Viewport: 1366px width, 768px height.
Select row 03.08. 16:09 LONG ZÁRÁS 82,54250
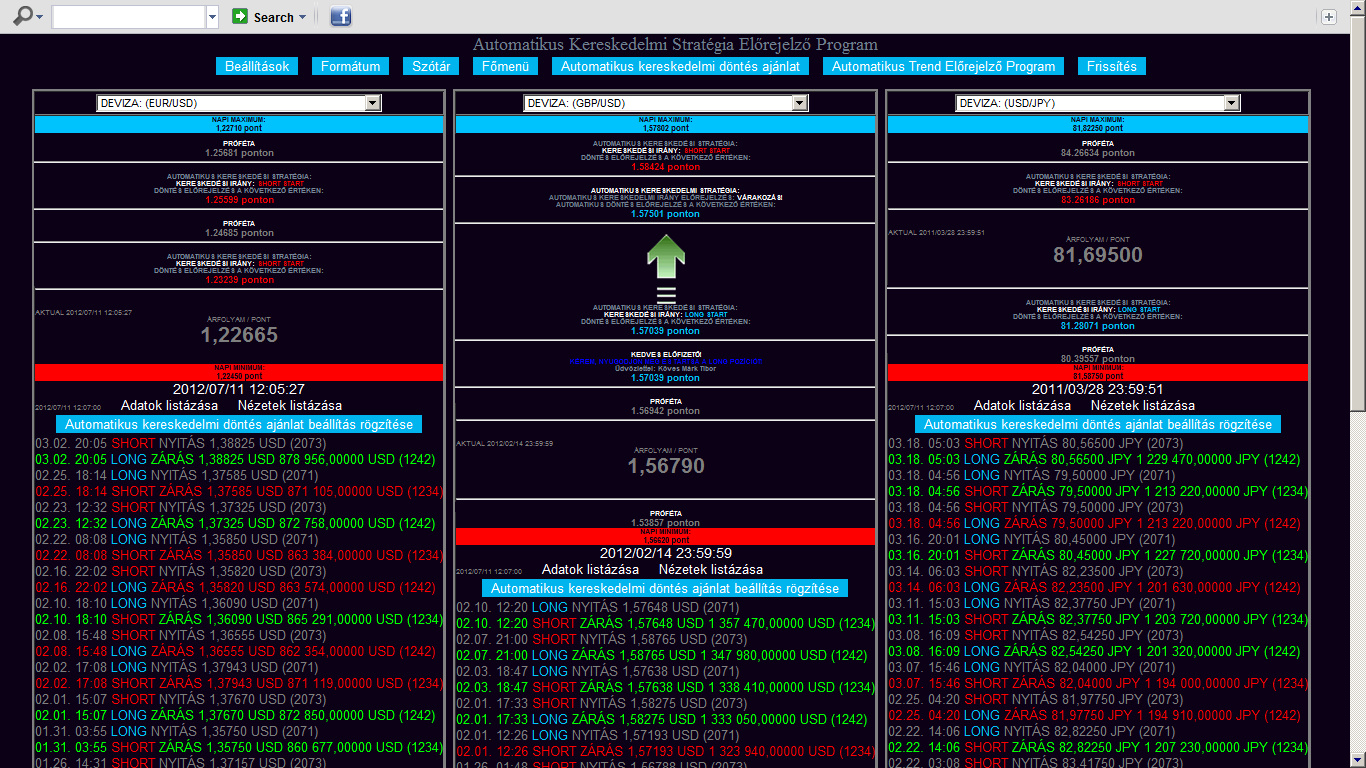pos(1095,651)
